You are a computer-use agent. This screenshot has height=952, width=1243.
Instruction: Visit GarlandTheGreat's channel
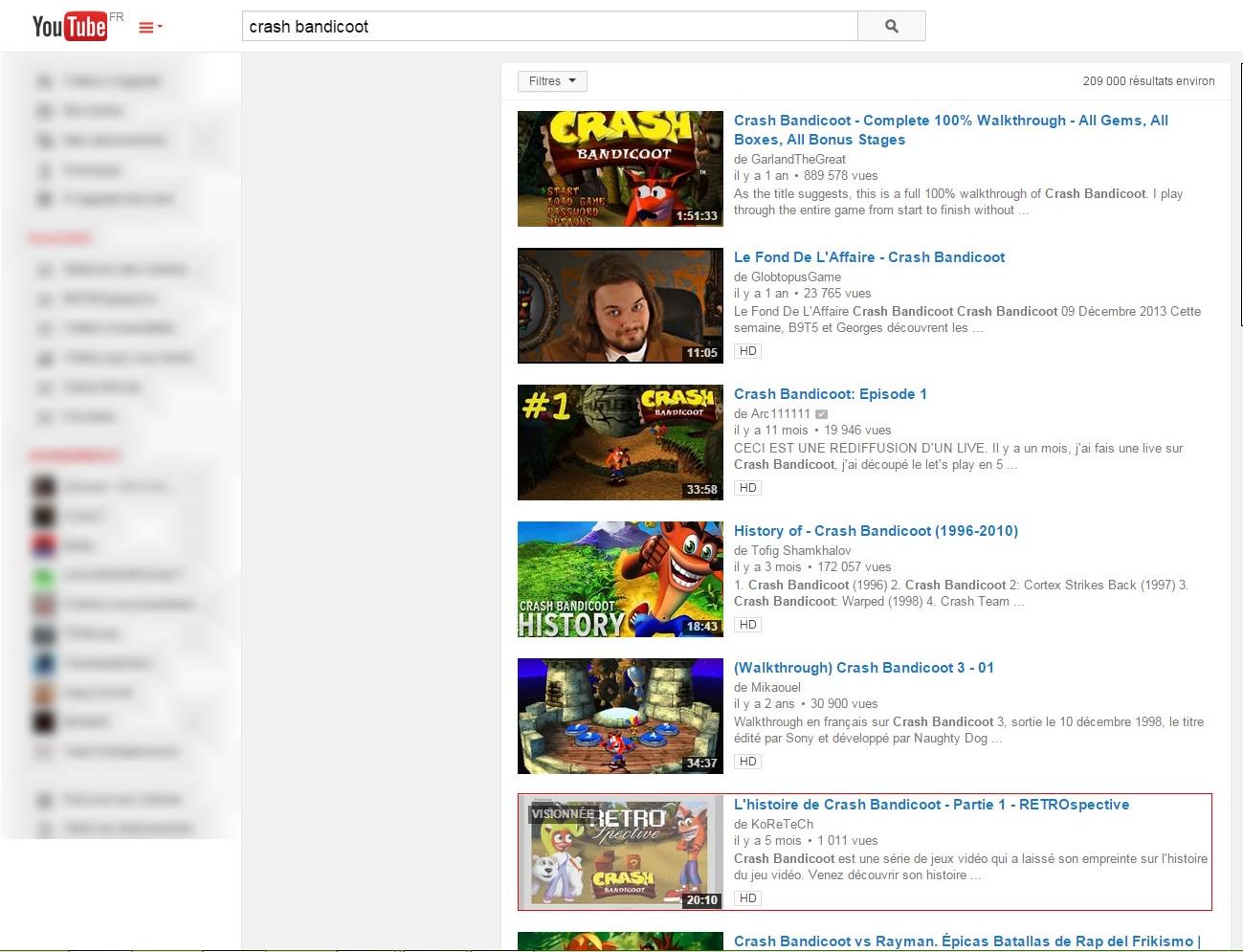[x=798, y=160]
